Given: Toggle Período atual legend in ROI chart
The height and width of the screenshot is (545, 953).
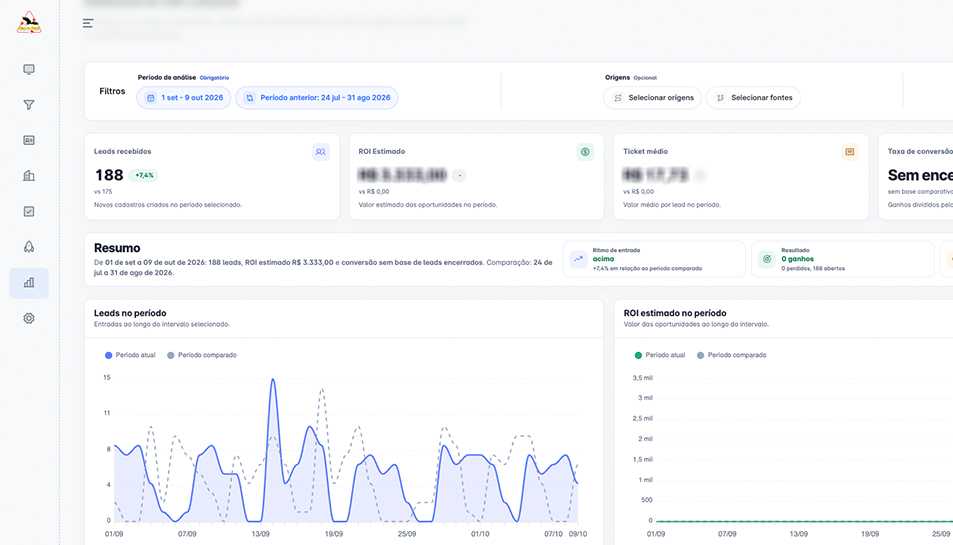Looking at the screenshot, I should (x=659, y=355).
